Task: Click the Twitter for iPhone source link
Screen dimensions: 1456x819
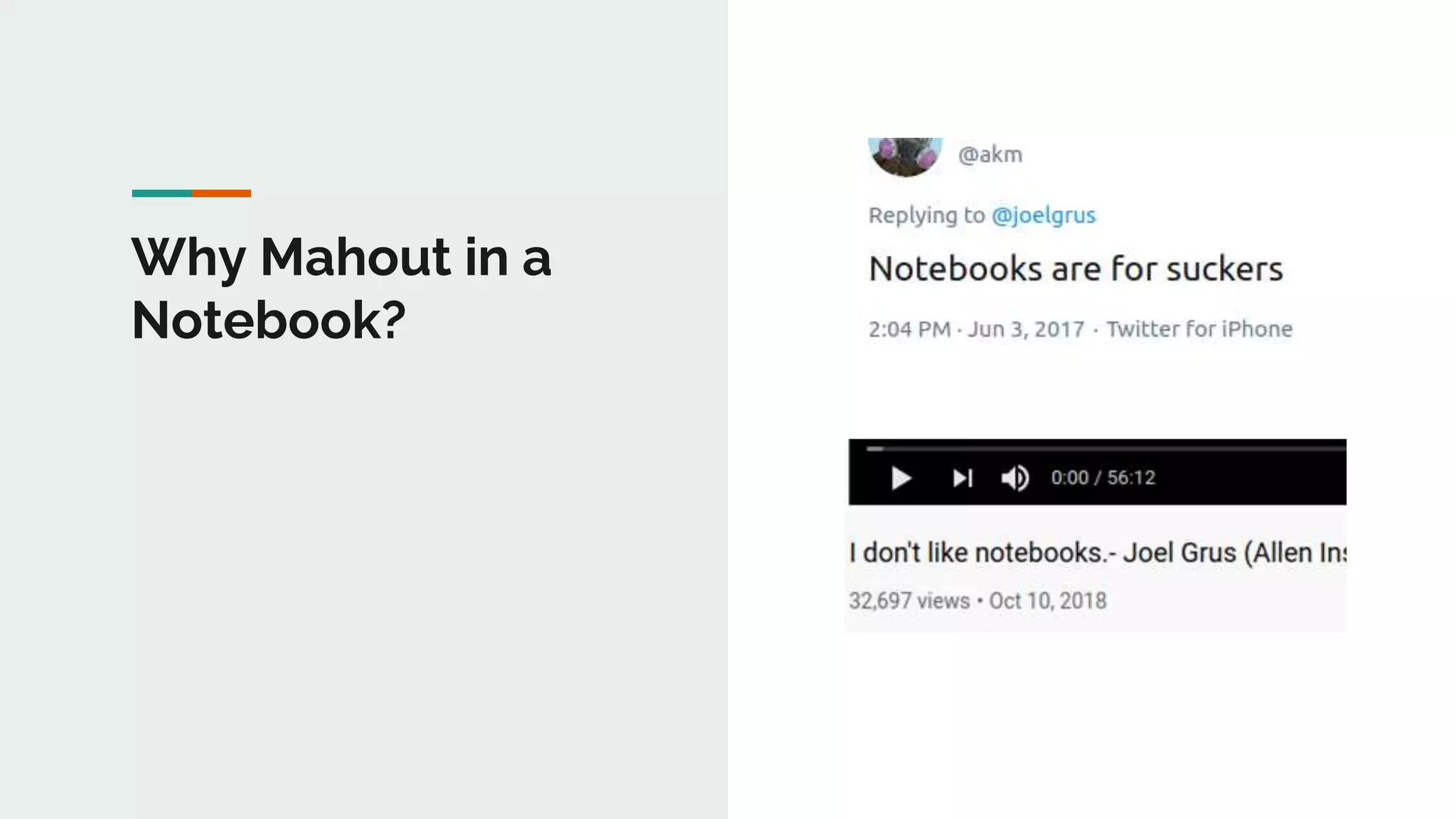Action: coord(1199,329)
